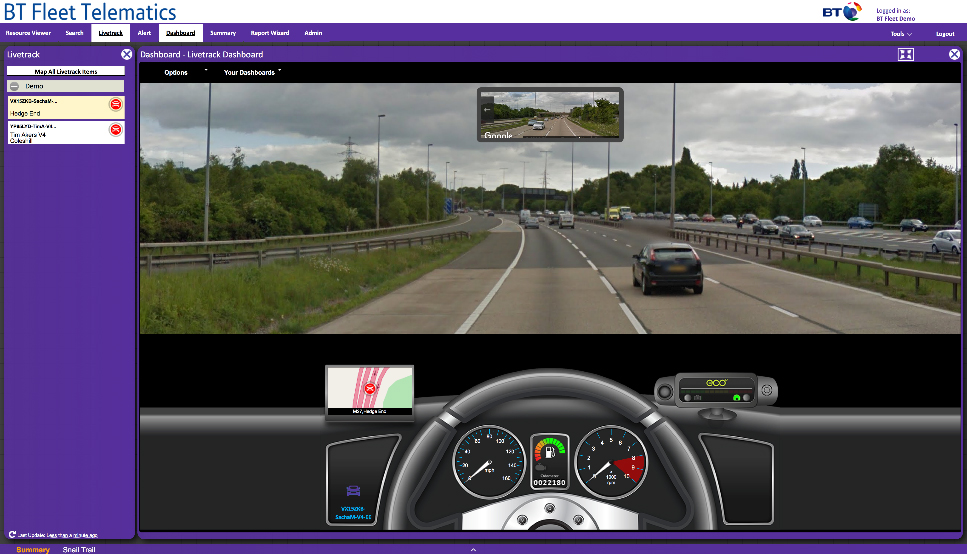Expand the bottom panel with the up chevron
967x554 pixels.
coord(473,549)
